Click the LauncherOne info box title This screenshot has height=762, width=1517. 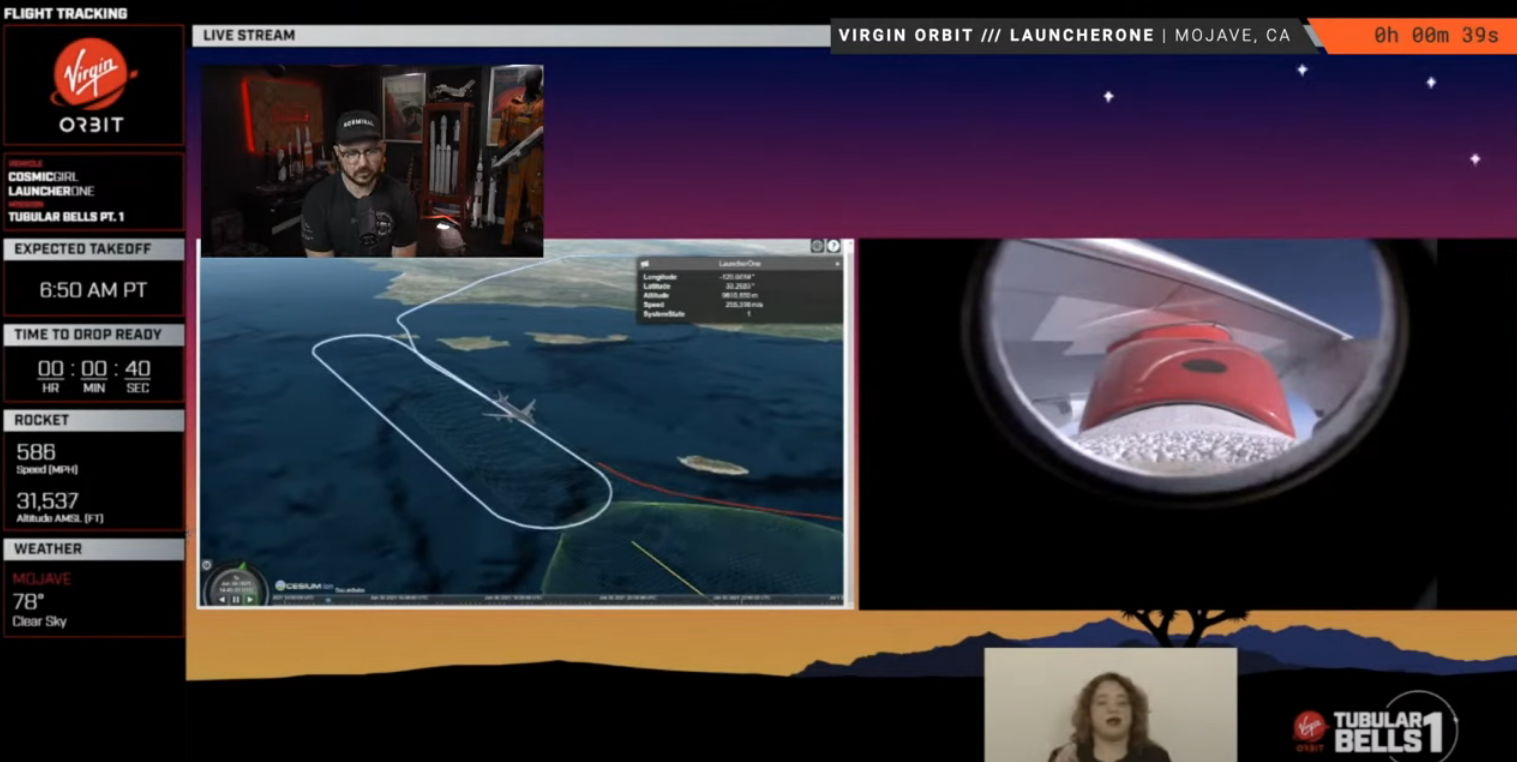(740, 263)
